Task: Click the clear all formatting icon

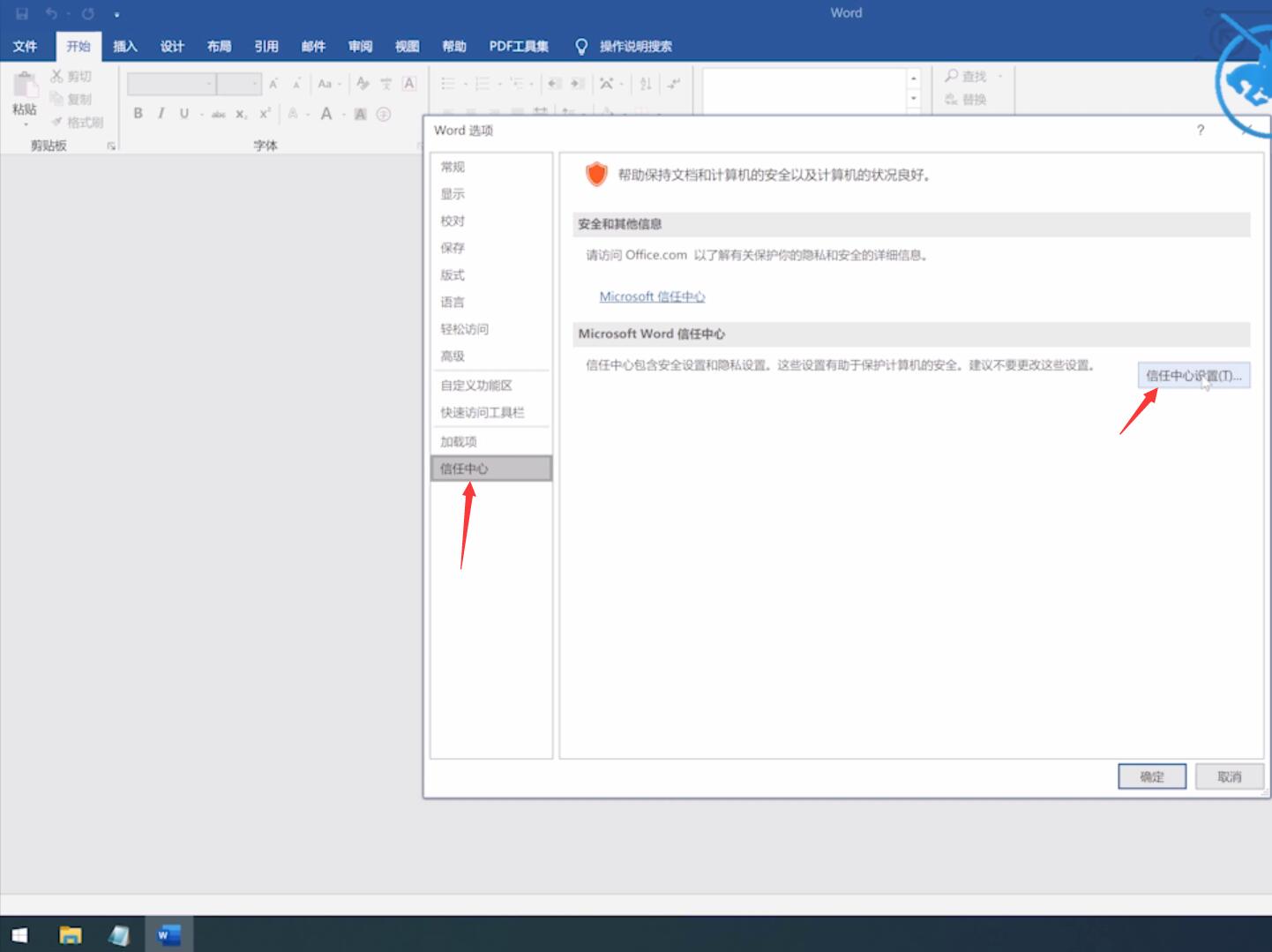Action: coord(363,84)
